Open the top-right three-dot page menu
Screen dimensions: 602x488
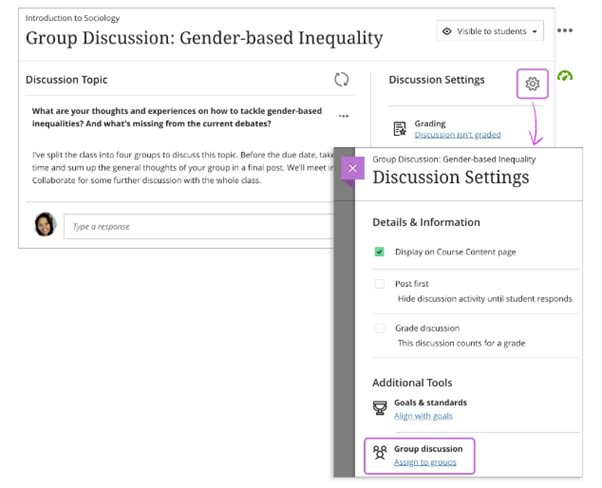tap(565, 31)
